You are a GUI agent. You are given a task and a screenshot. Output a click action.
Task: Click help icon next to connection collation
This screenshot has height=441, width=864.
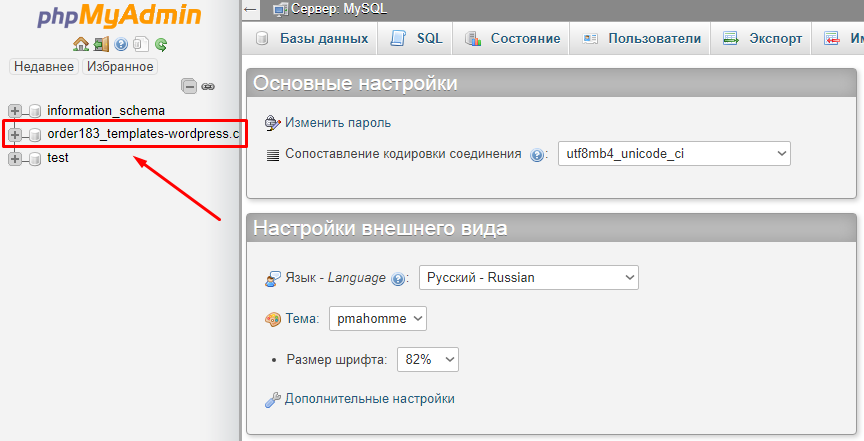537,155
